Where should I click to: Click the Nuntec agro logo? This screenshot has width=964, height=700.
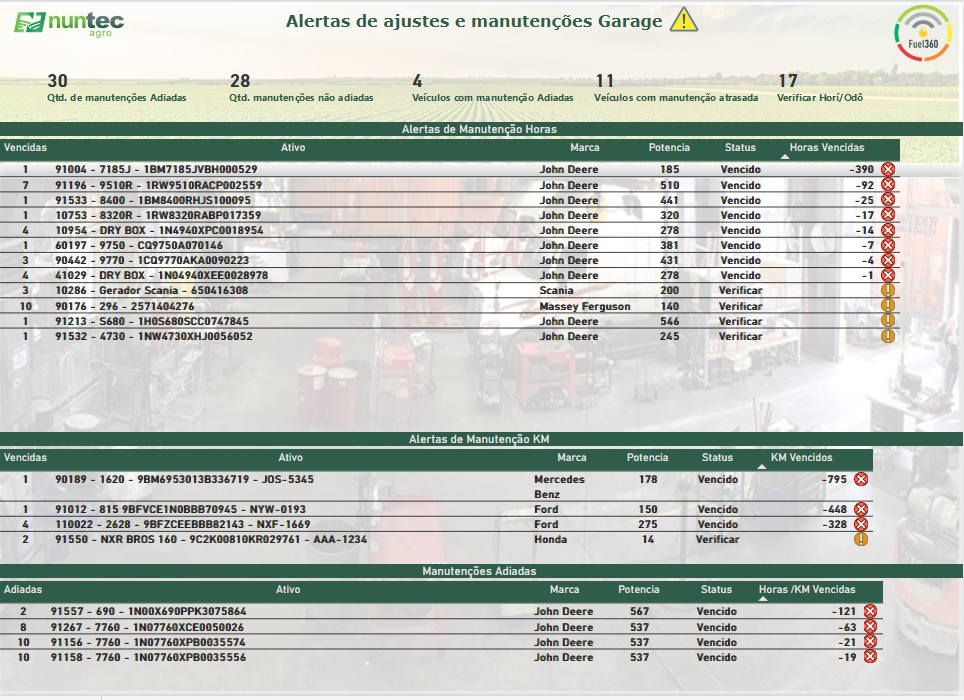pyautogui.click(x=69, y=24)
